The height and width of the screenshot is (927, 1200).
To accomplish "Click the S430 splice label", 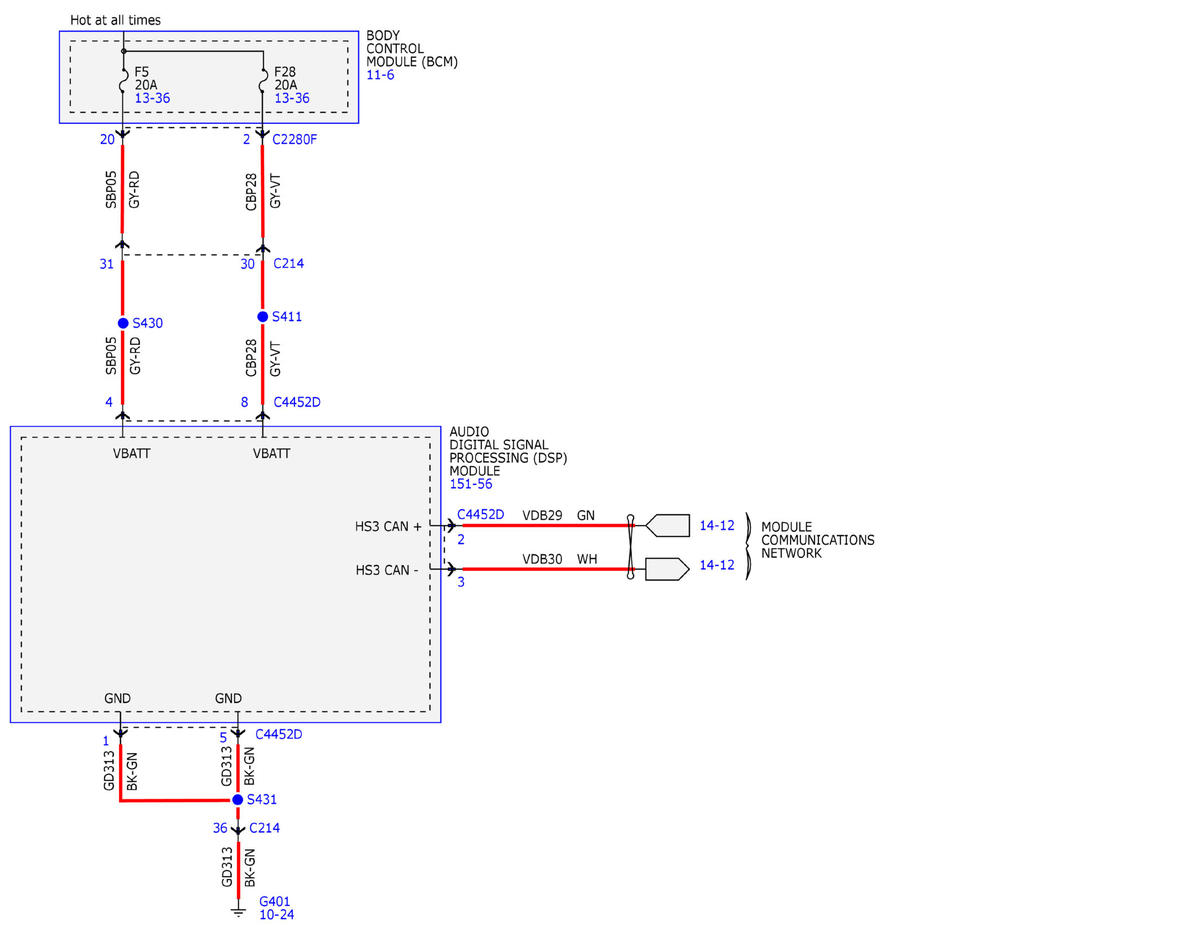I will tap(148, 323).
